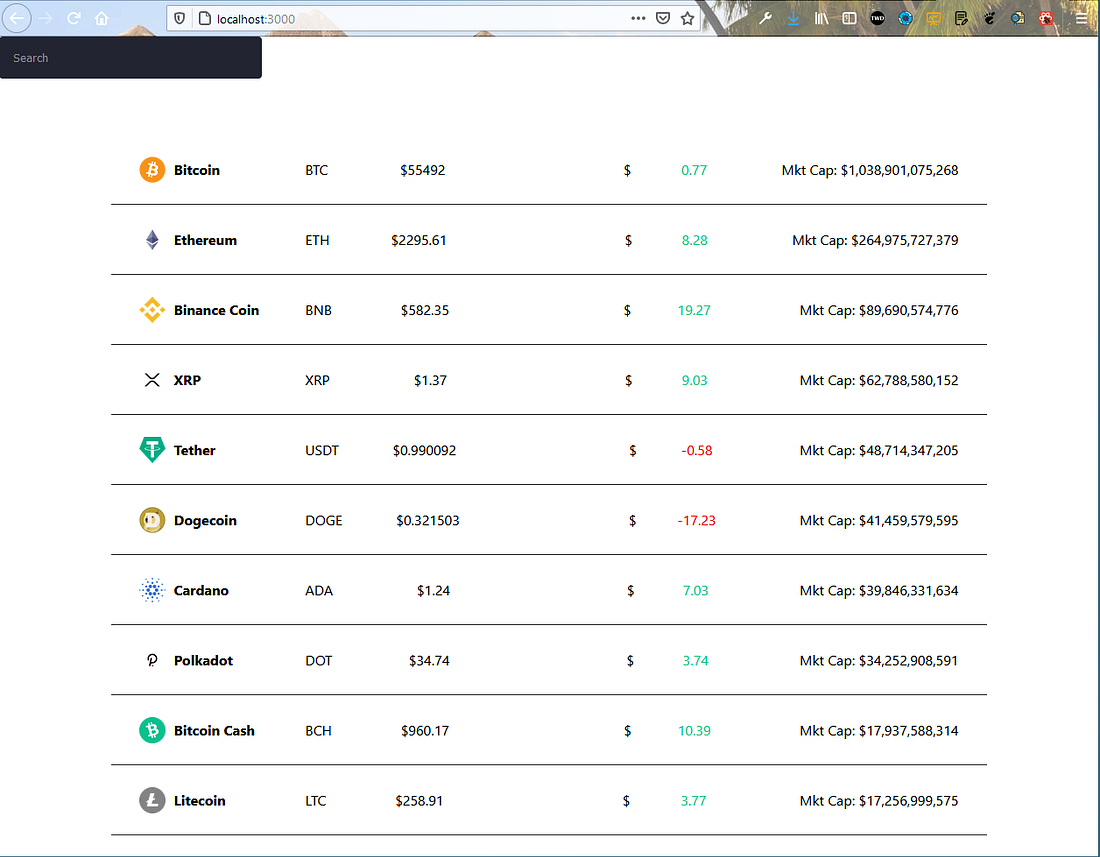Open the Firefox application menu
Screen dimensions: 1100x857
(1081, 18)
